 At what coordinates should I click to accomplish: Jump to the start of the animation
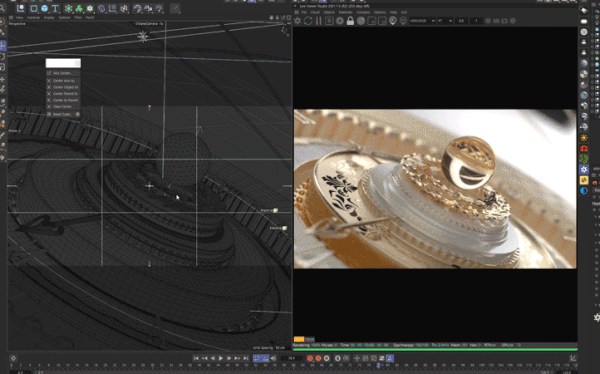tap(196, 358)
